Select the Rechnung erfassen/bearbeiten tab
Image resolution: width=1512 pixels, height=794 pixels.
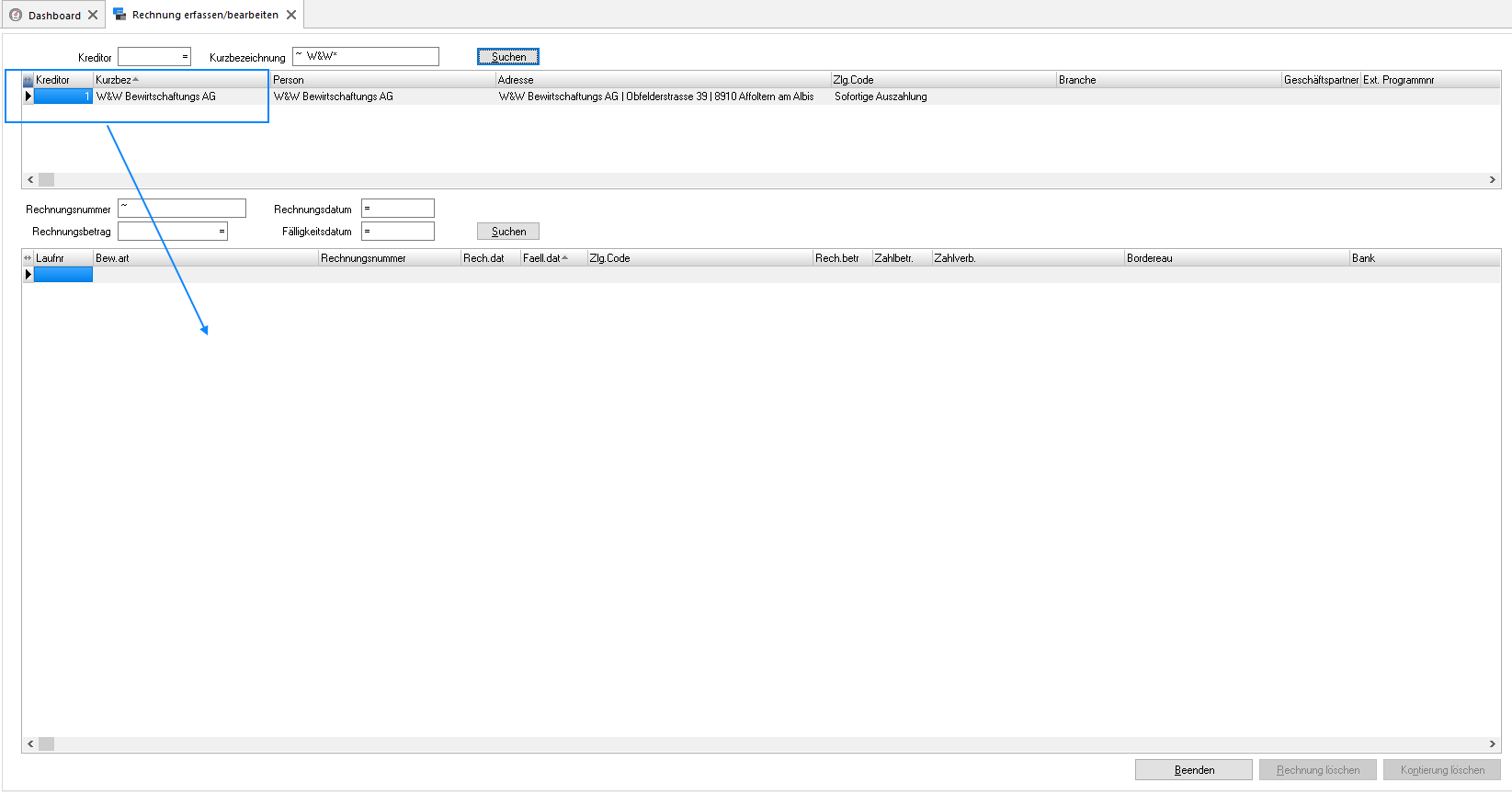[205, 15]
